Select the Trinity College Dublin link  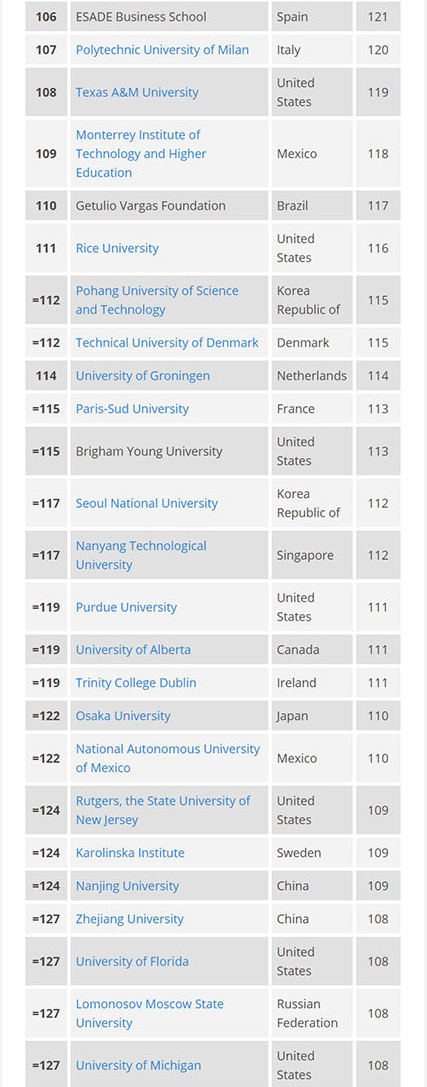[136, 683]
